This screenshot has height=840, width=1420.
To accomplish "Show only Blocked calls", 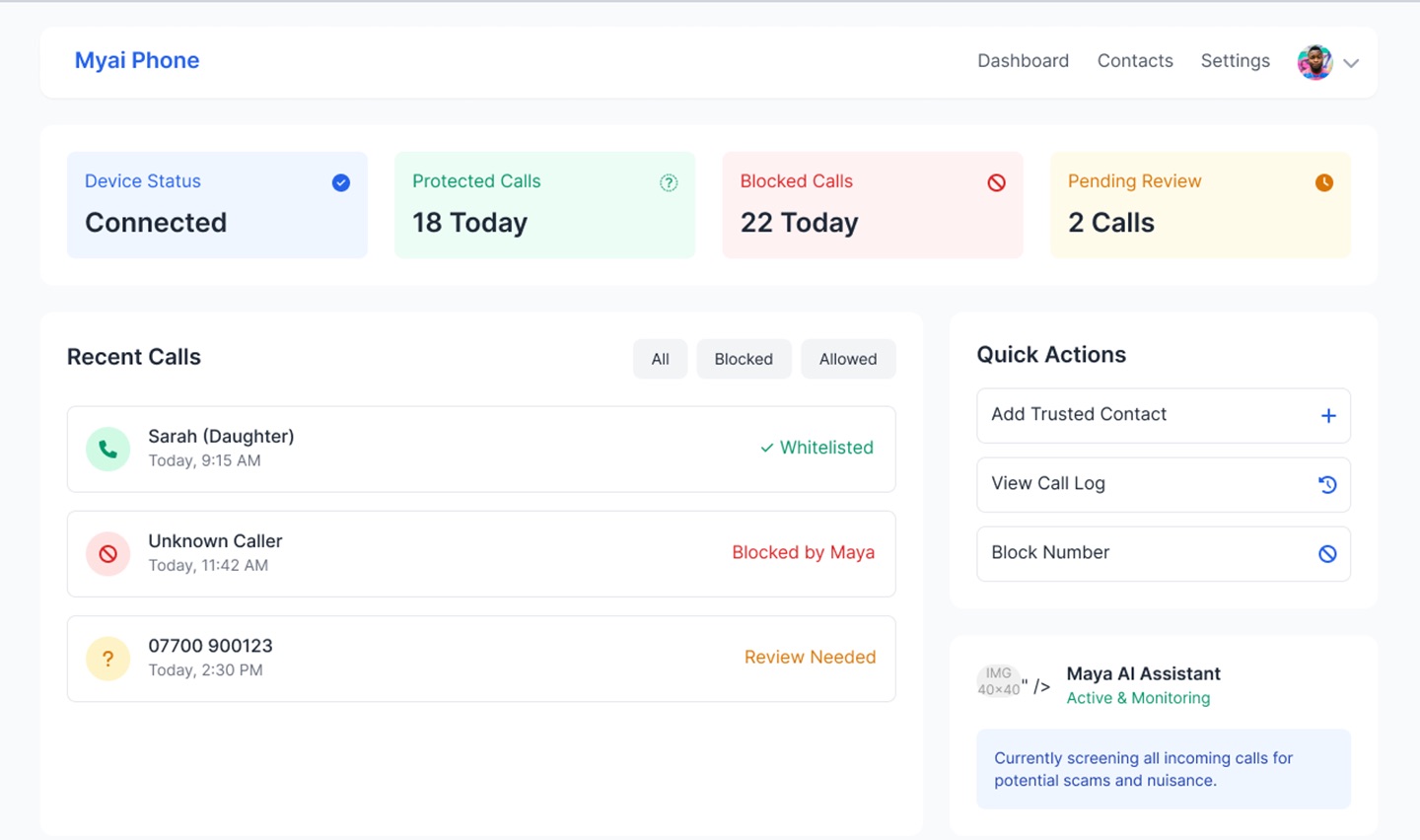I will (x=744, y=359).
